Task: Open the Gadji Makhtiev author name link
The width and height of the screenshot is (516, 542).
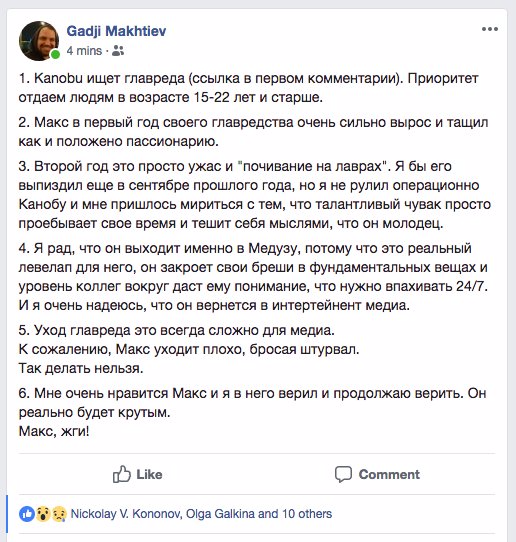Action: pyautogui.click(x=116, y=31)
